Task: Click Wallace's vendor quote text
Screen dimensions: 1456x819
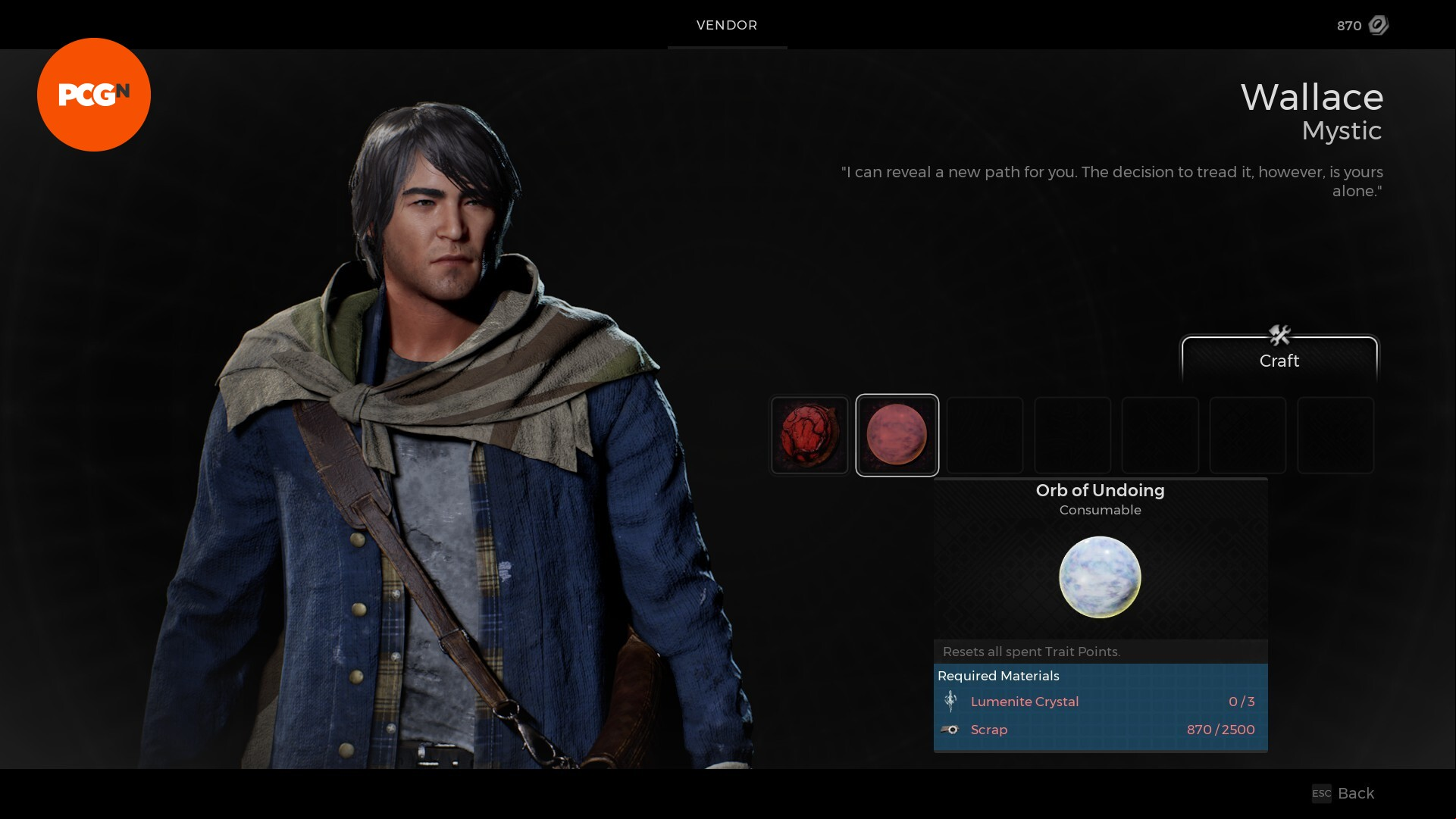Action: [1112, 181]
